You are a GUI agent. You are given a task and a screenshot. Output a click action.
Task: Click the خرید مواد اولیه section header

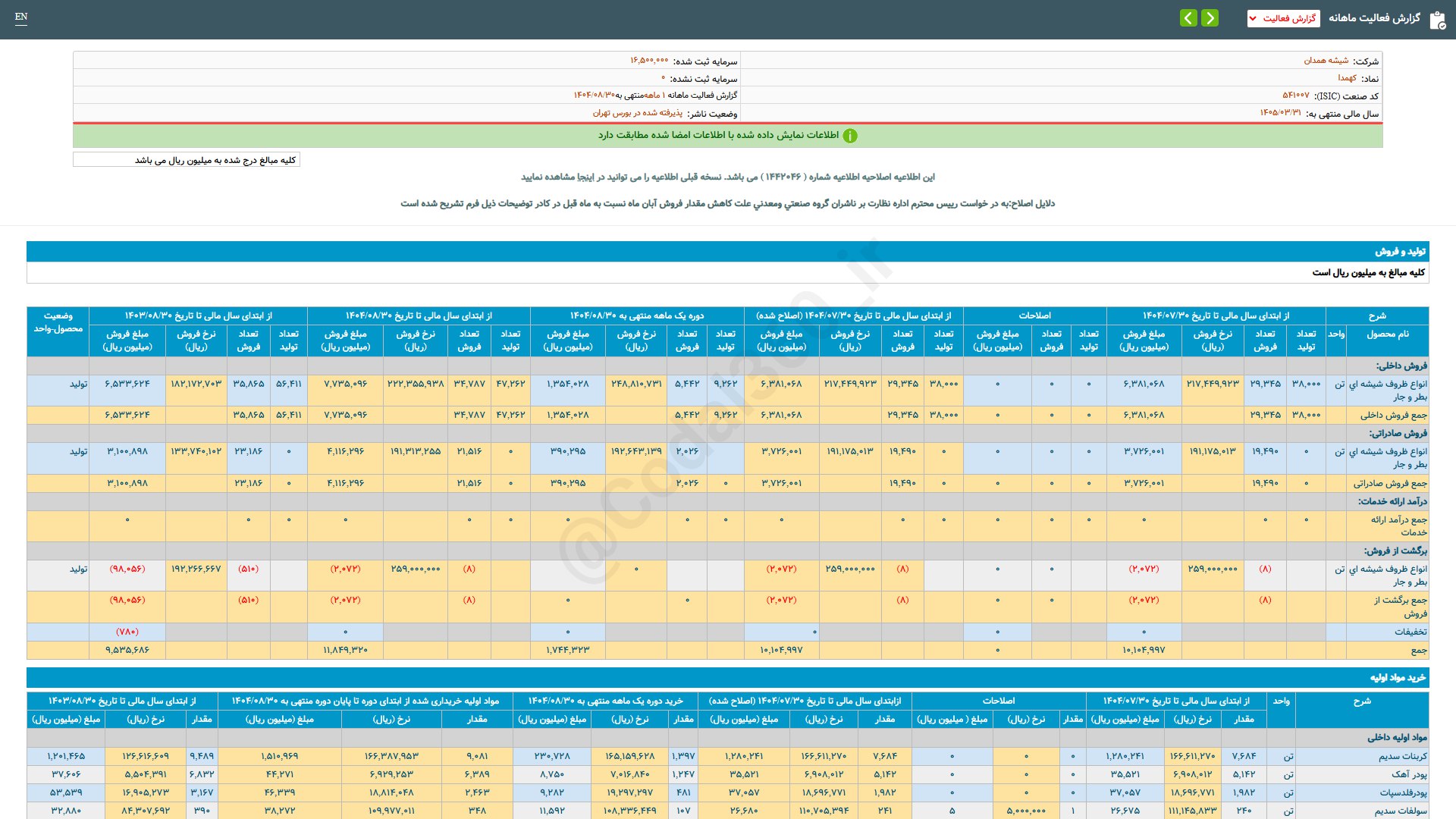1397,677
